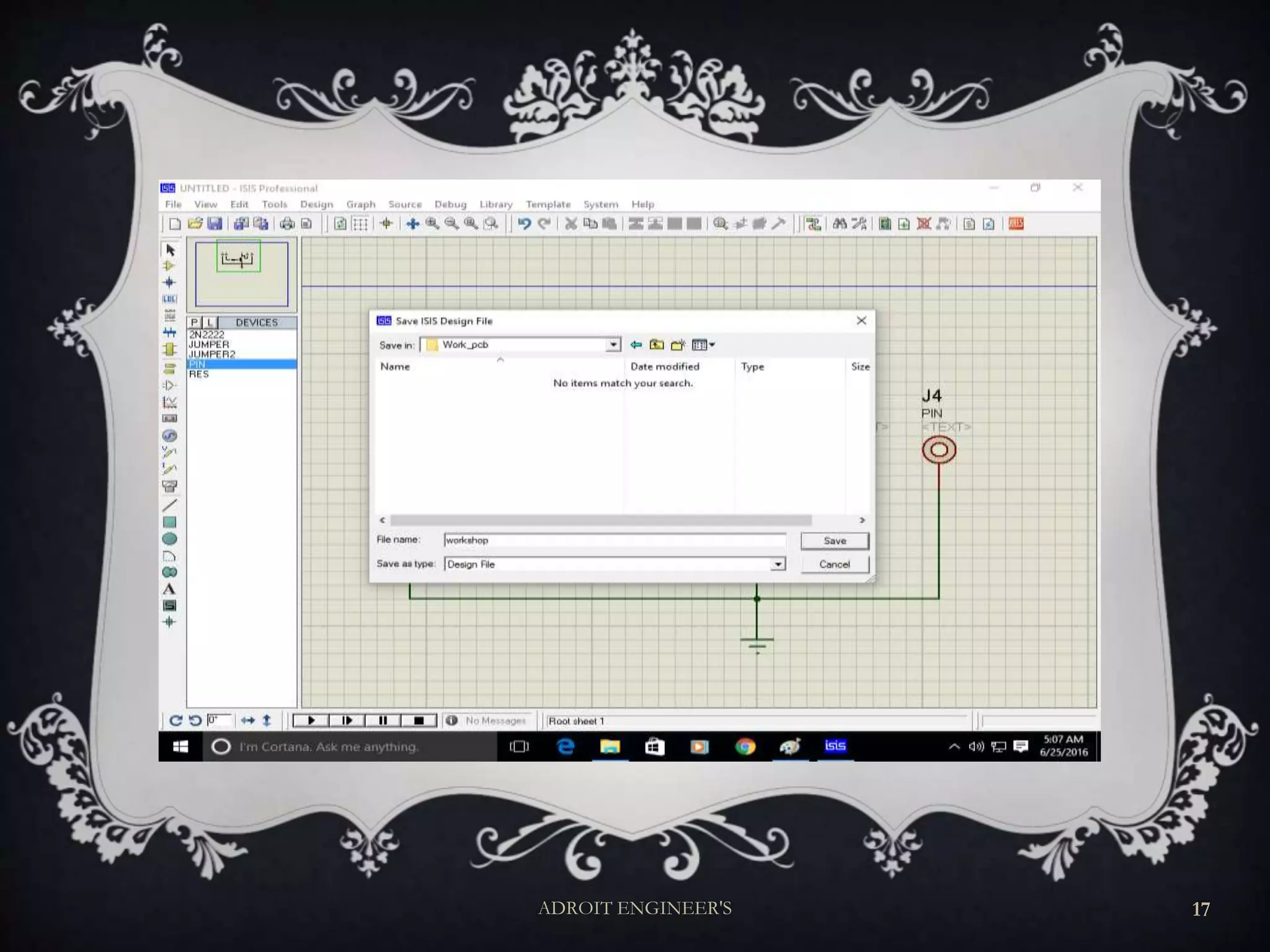The height and width of the screenshot is (952, 1270).
Task: Open the Template menu
Action: point(548,204)
